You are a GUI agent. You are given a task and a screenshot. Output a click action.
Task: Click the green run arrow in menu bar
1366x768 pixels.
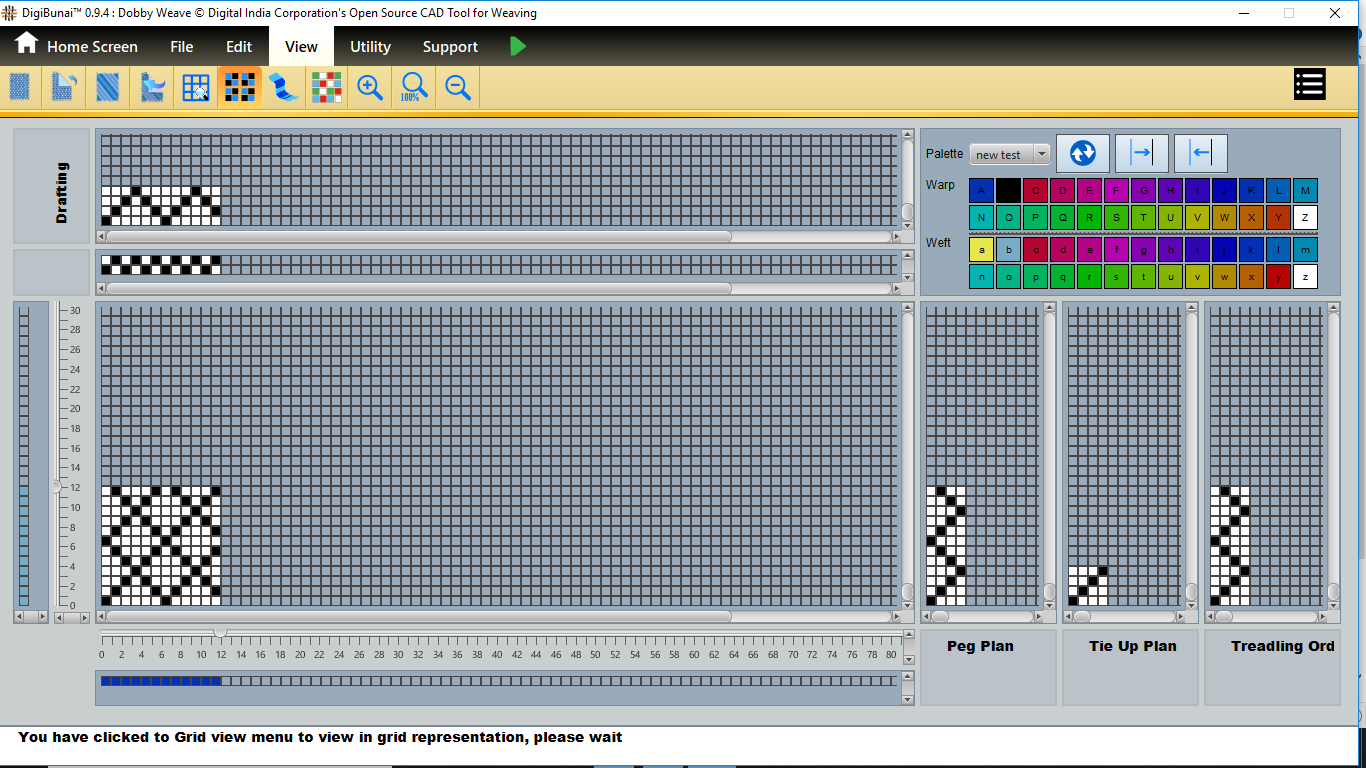517,46
